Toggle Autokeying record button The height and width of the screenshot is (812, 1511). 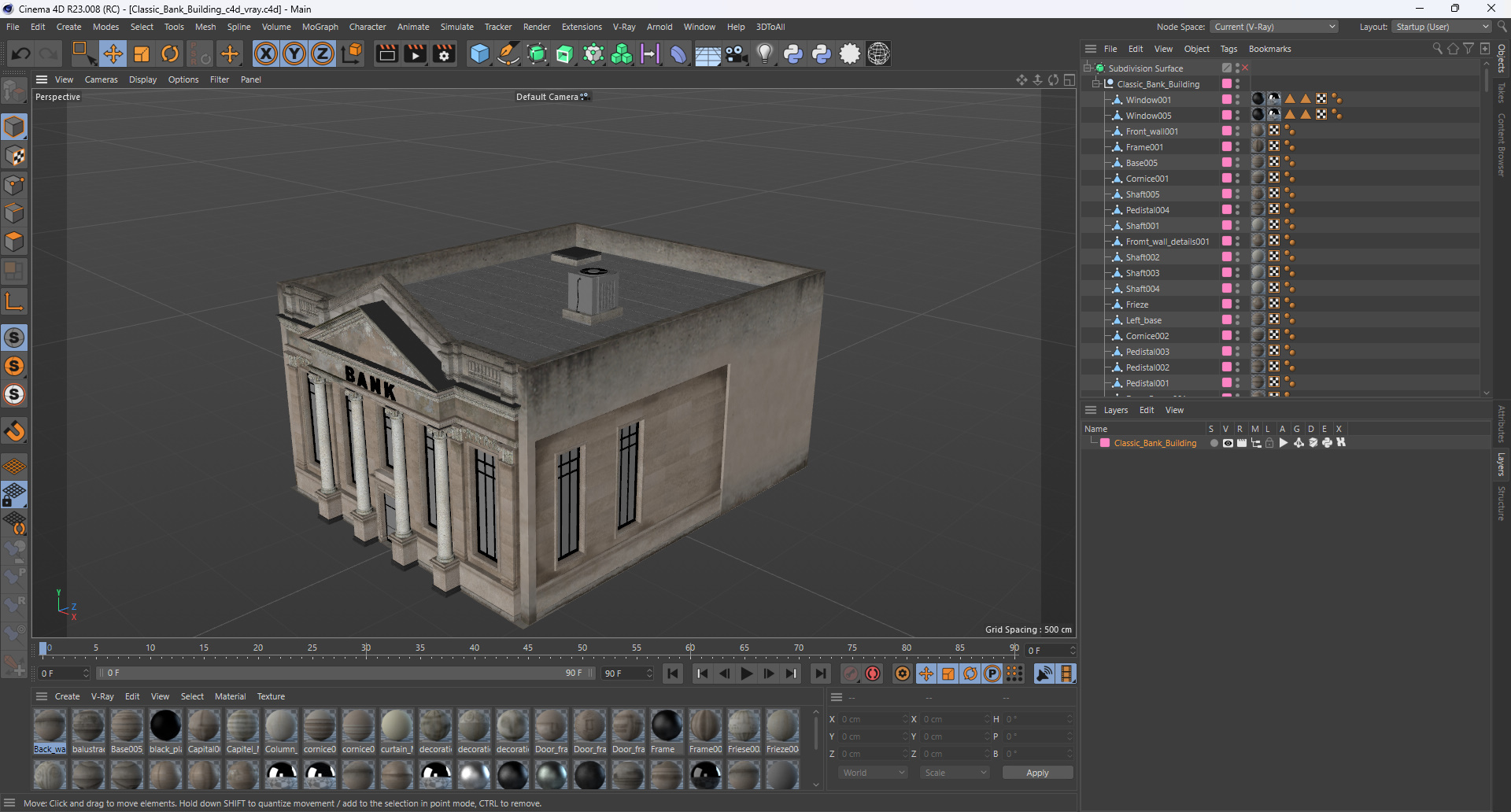coord(873,674)
